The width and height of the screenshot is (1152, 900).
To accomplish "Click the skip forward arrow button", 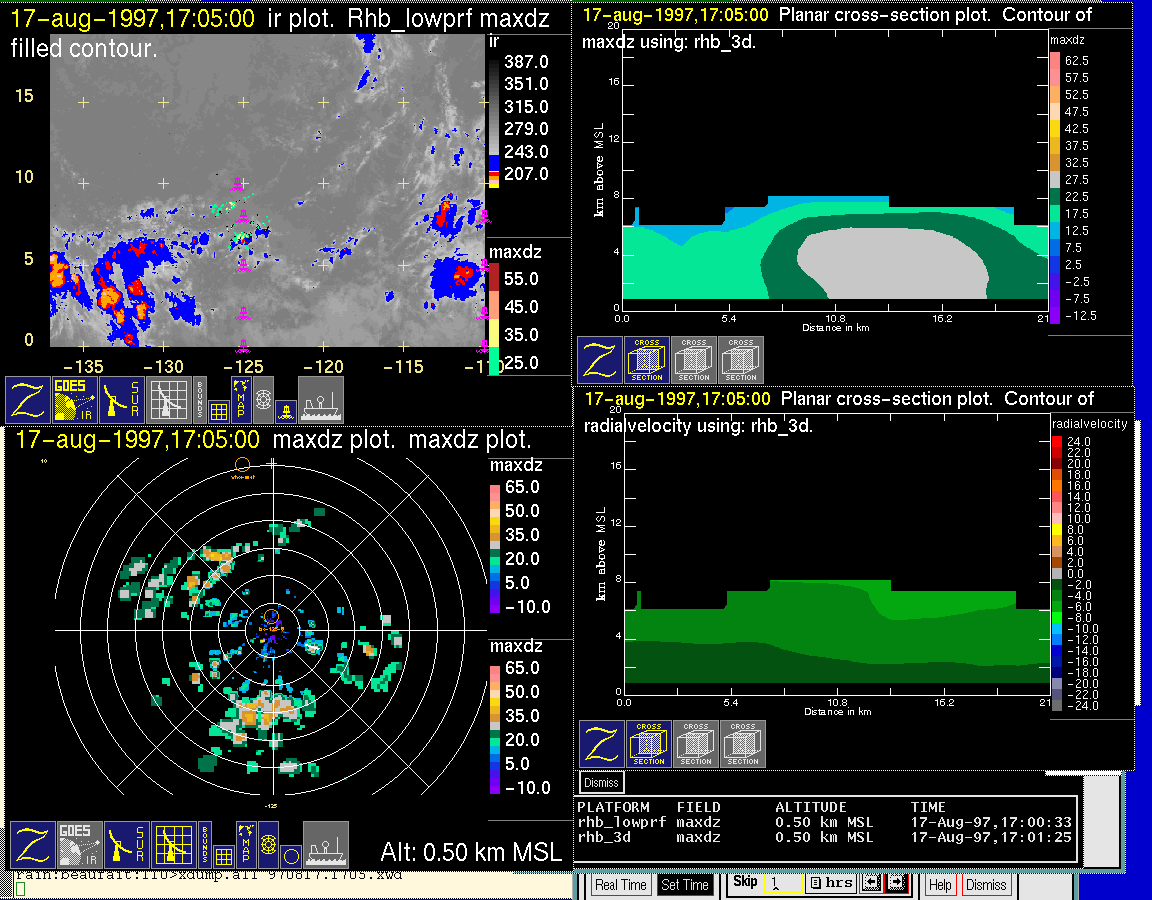I will point(896,884).
